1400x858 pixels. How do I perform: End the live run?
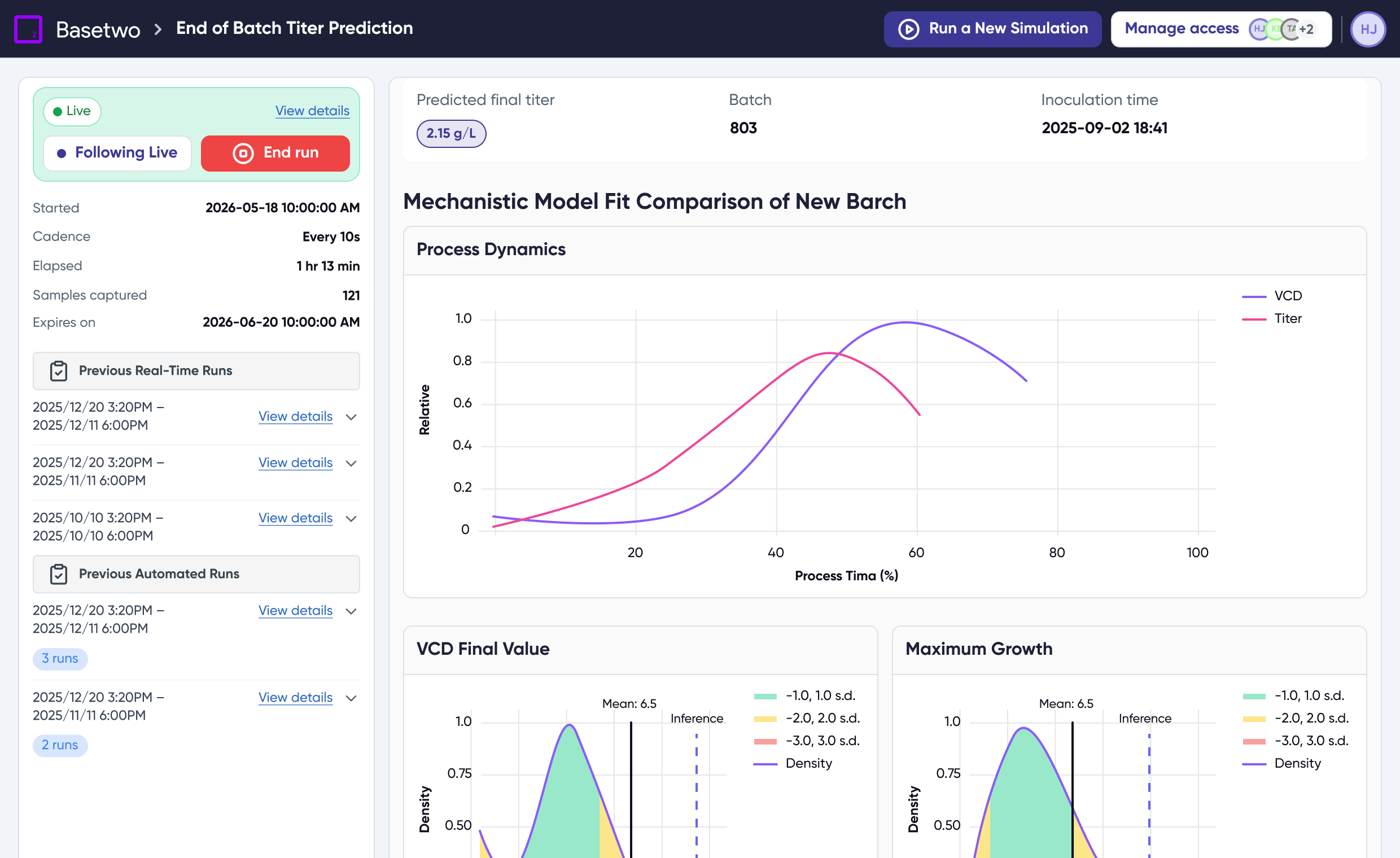[x=275, y=153]
